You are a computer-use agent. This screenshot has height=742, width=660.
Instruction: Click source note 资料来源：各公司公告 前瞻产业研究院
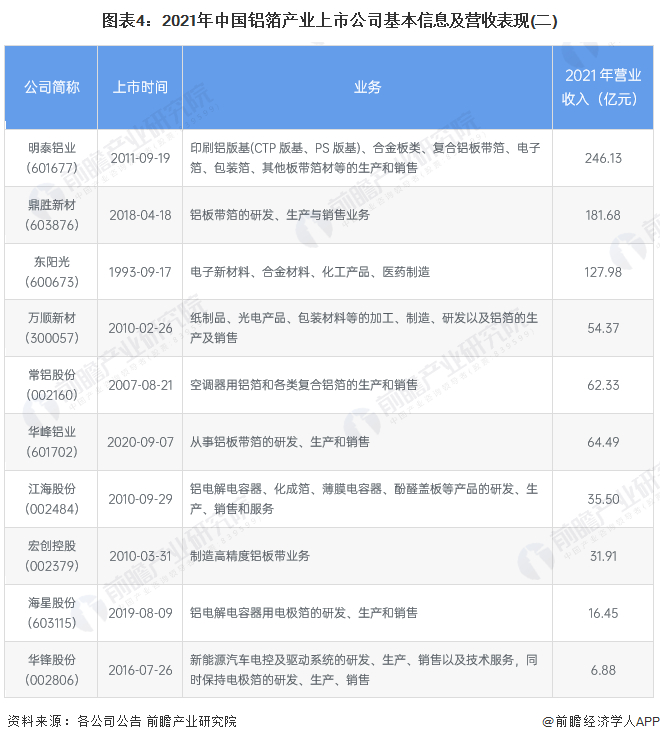pos(122,721)
